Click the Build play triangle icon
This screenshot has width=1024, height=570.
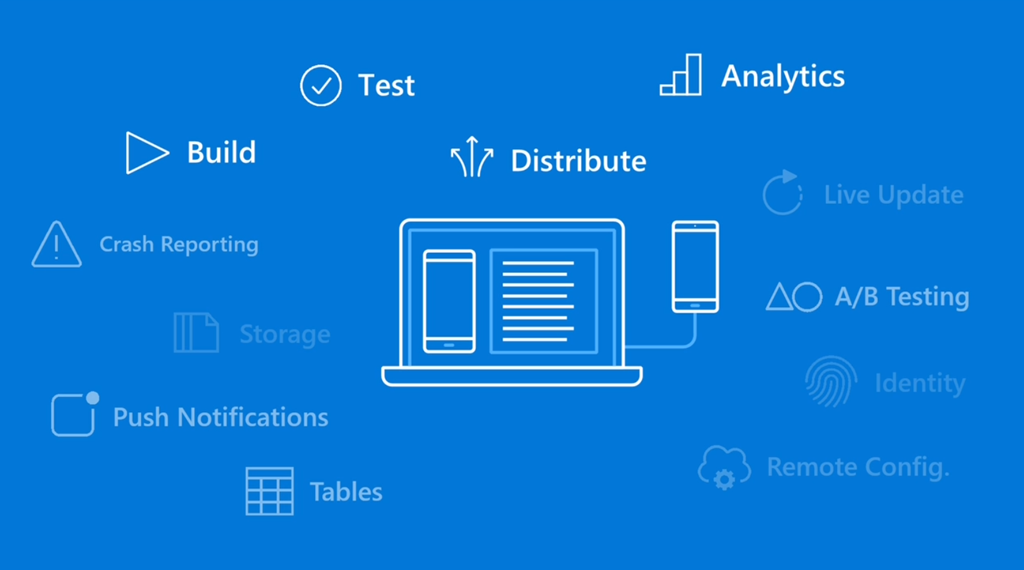[147, 153]
